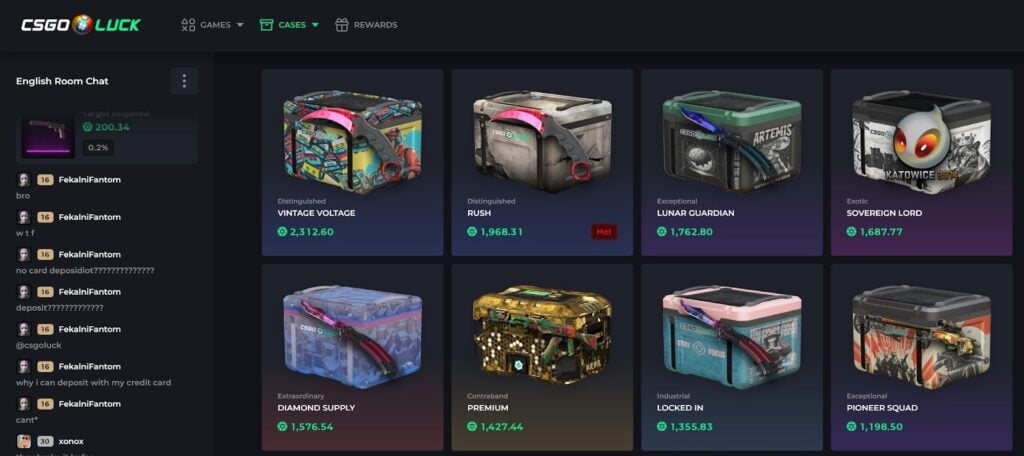The width and height of the screenshot is (1024, 456).
Task: Open the chat options three-dot menu
Action: pyautogui.click(x=184, y=81)
